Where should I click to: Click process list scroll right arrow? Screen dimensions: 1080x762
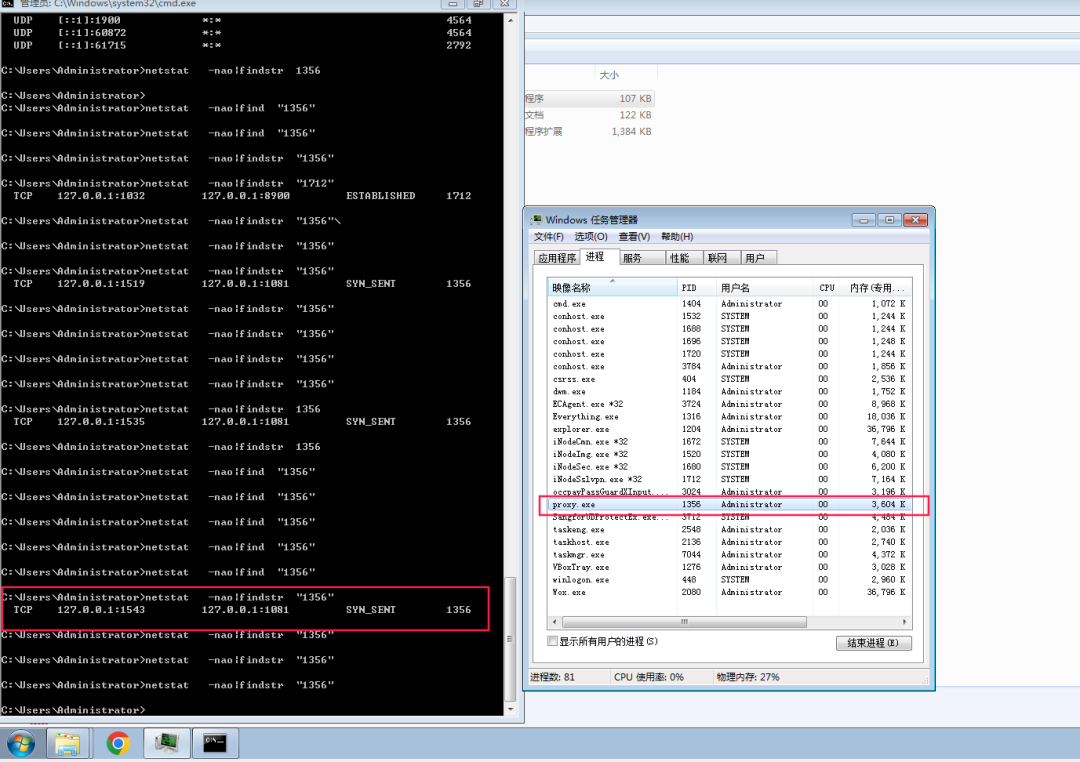[x=904, y=622]
